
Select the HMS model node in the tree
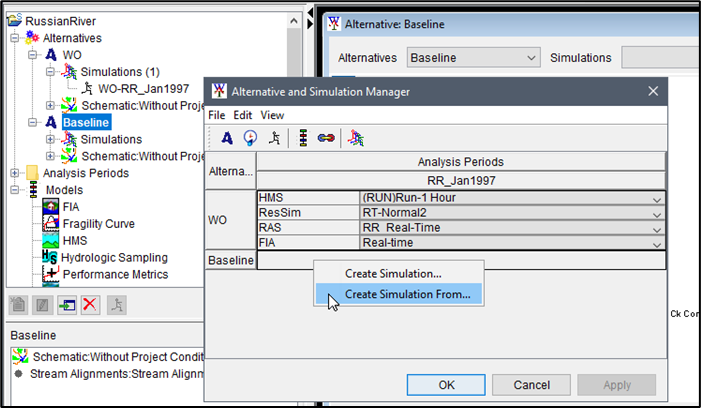coord(75,241)
